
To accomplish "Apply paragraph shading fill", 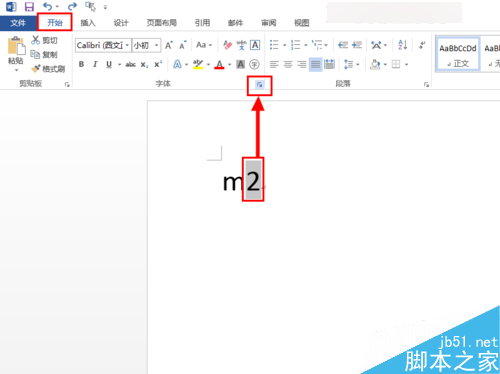I will pyautogui.click(x=375, y=64).
